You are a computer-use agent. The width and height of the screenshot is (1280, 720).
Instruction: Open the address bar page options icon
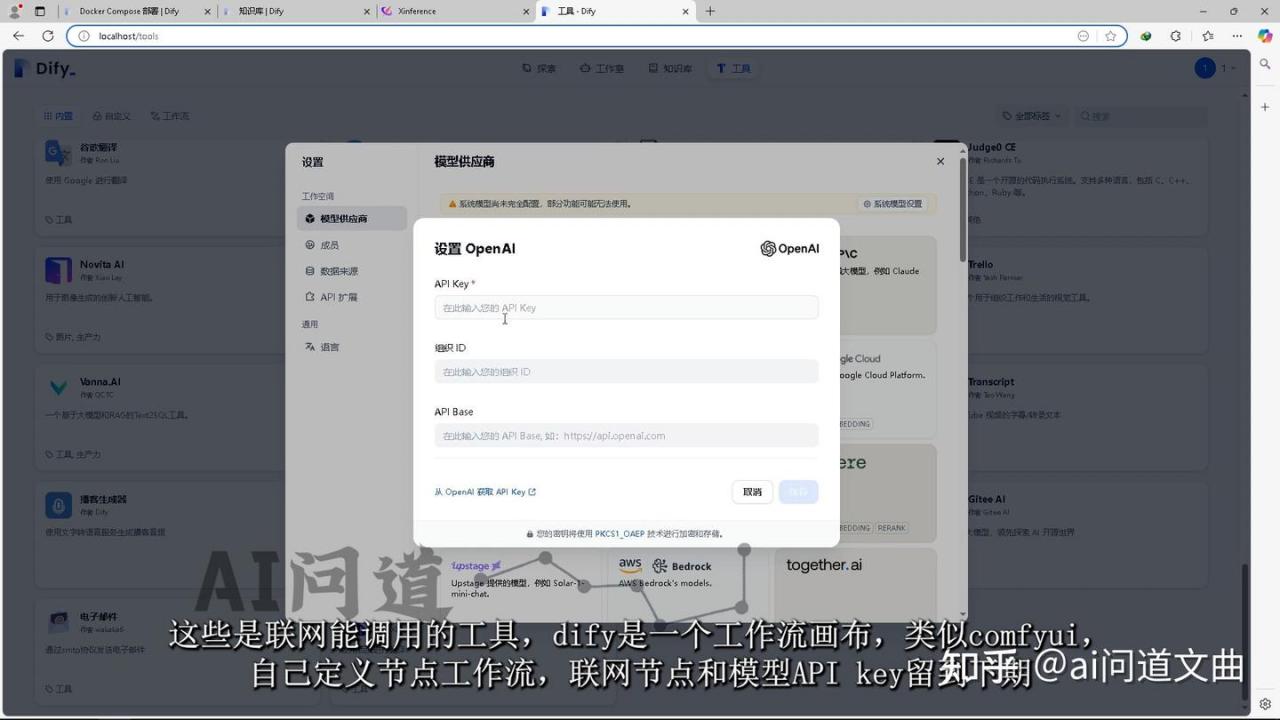pos(1083,36)
